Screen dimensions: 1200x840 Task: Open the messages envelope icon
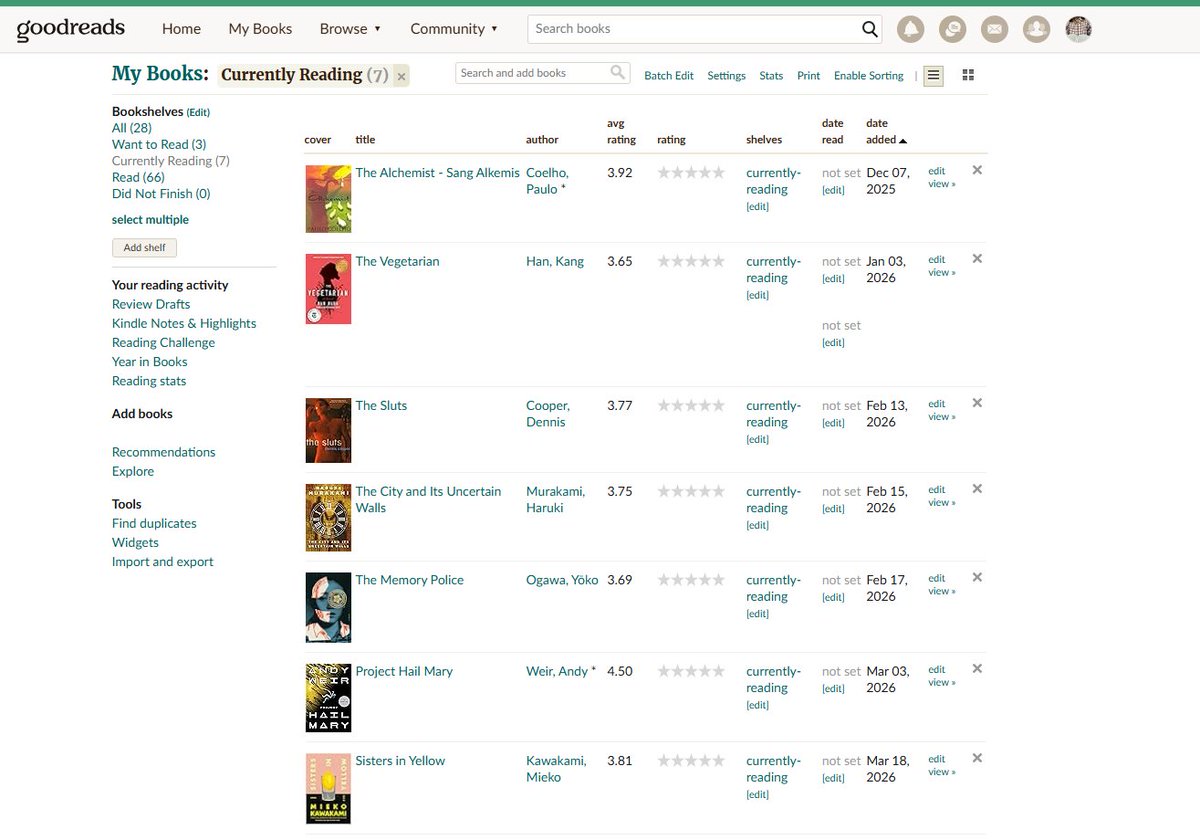(994, 29)
